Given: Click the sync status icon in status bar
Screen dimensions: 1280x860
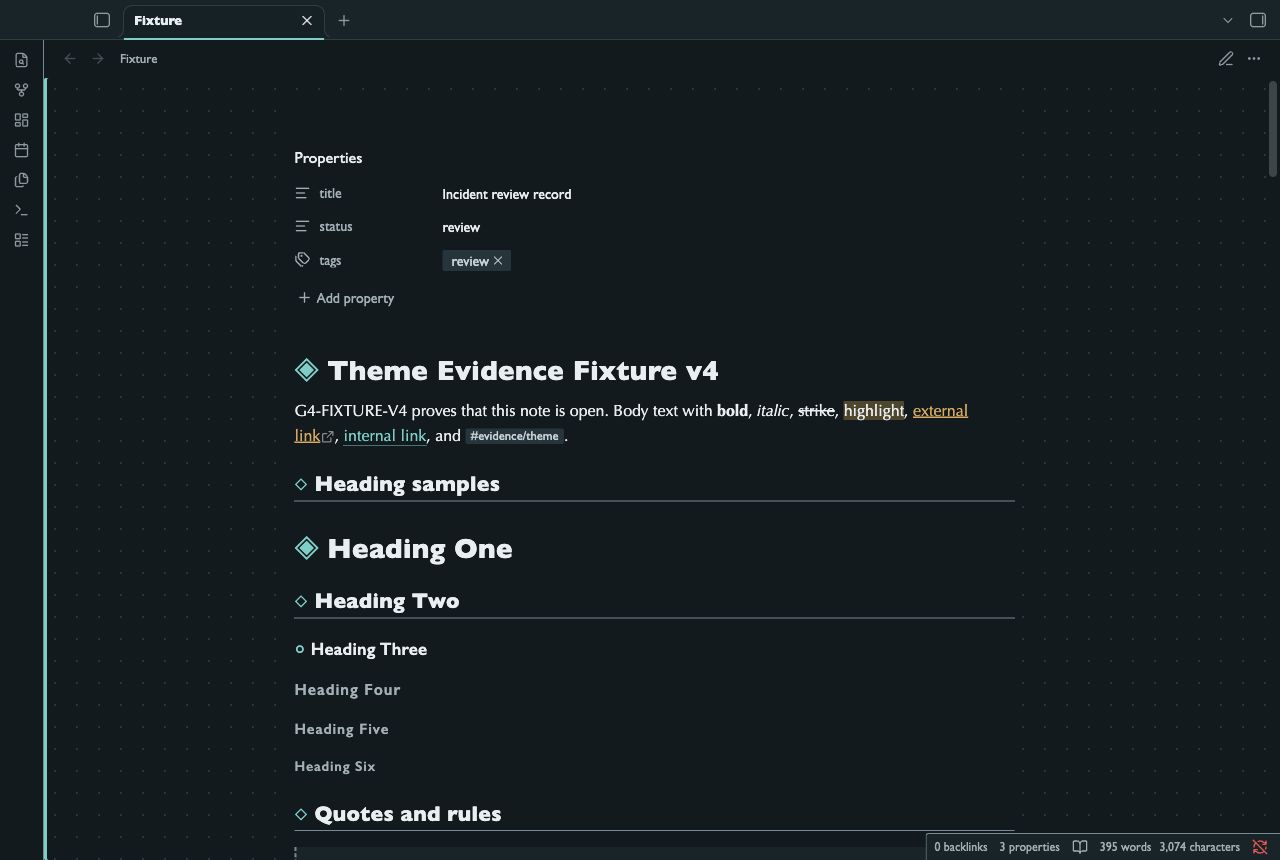Looking at the screenshot, I should (x=1260, y=847).
